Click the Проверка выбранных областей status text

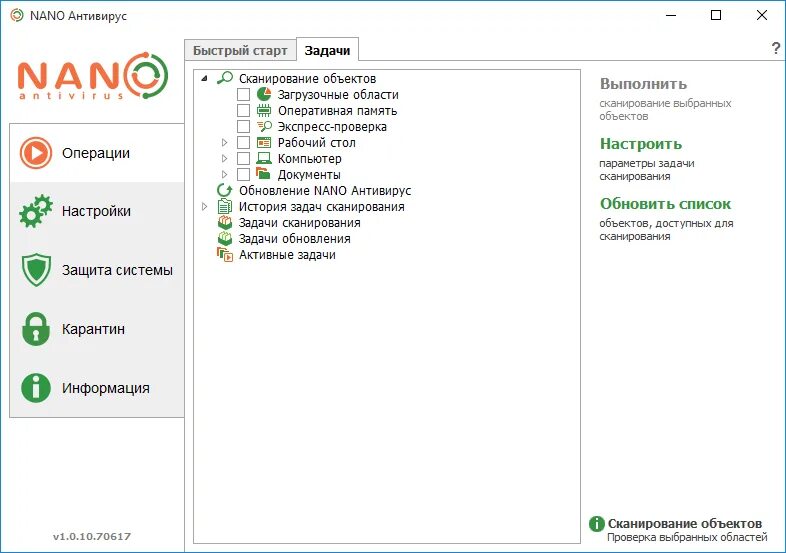click(687, 537)
